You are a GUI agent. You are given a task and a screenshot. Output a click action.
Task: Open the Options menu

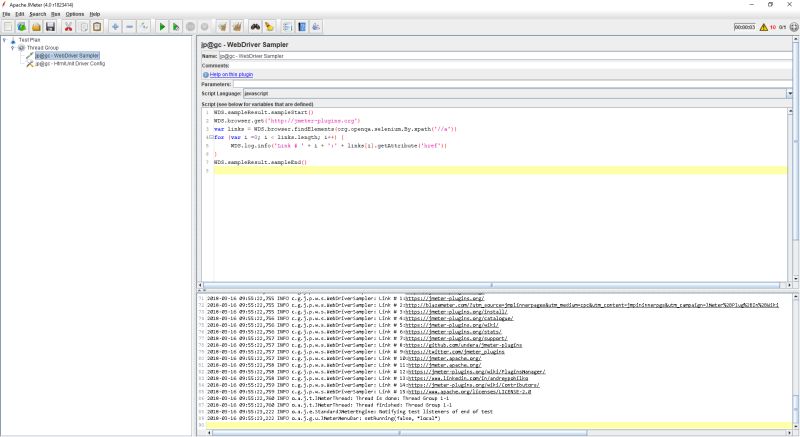[74, 14]
